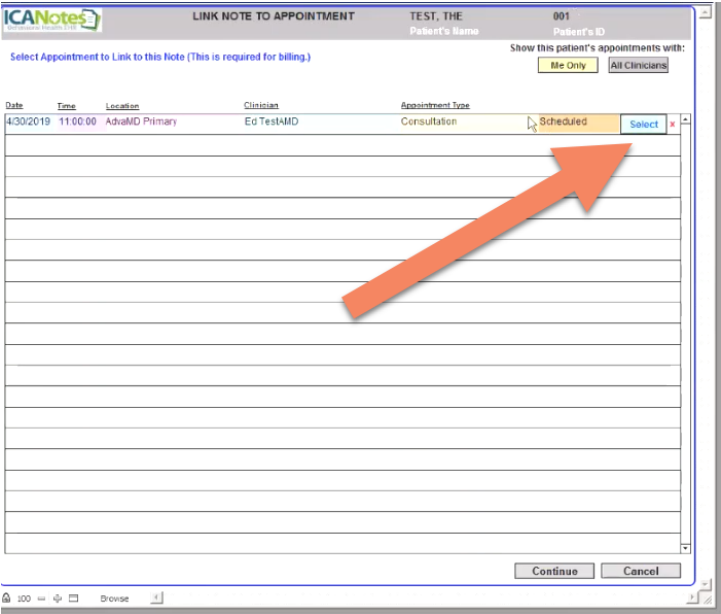Open the Browse mode popup menu
The image size is (721, 614).
pos(114,598)
